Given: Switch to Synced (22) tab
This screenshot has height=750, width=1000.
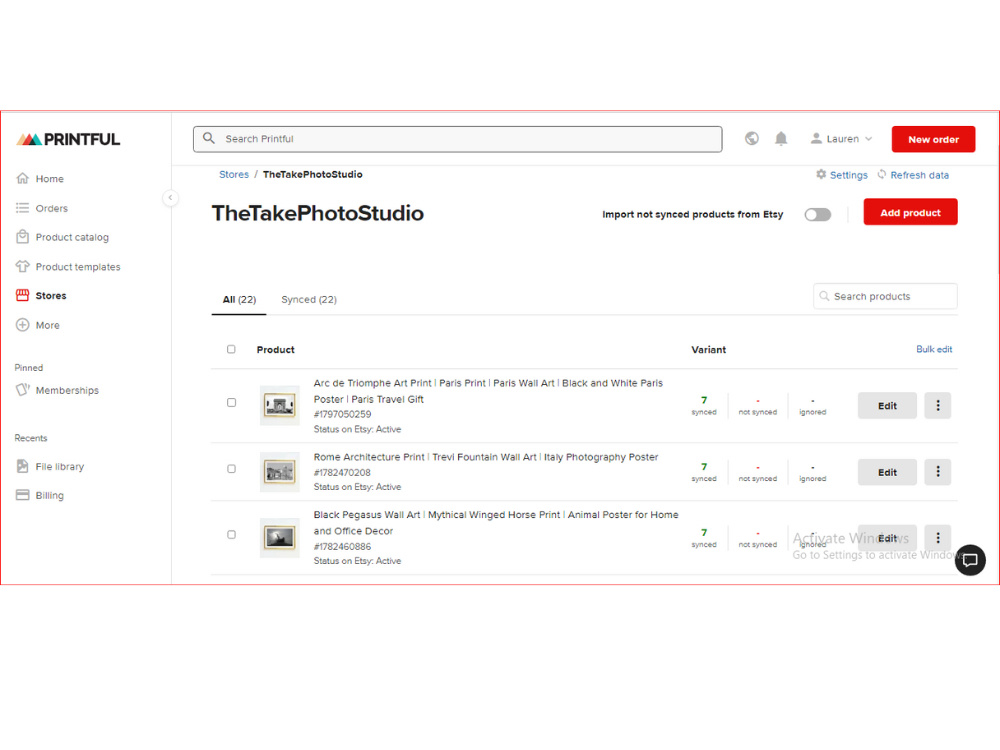Looking at the screenshot, I should (309, 300).
